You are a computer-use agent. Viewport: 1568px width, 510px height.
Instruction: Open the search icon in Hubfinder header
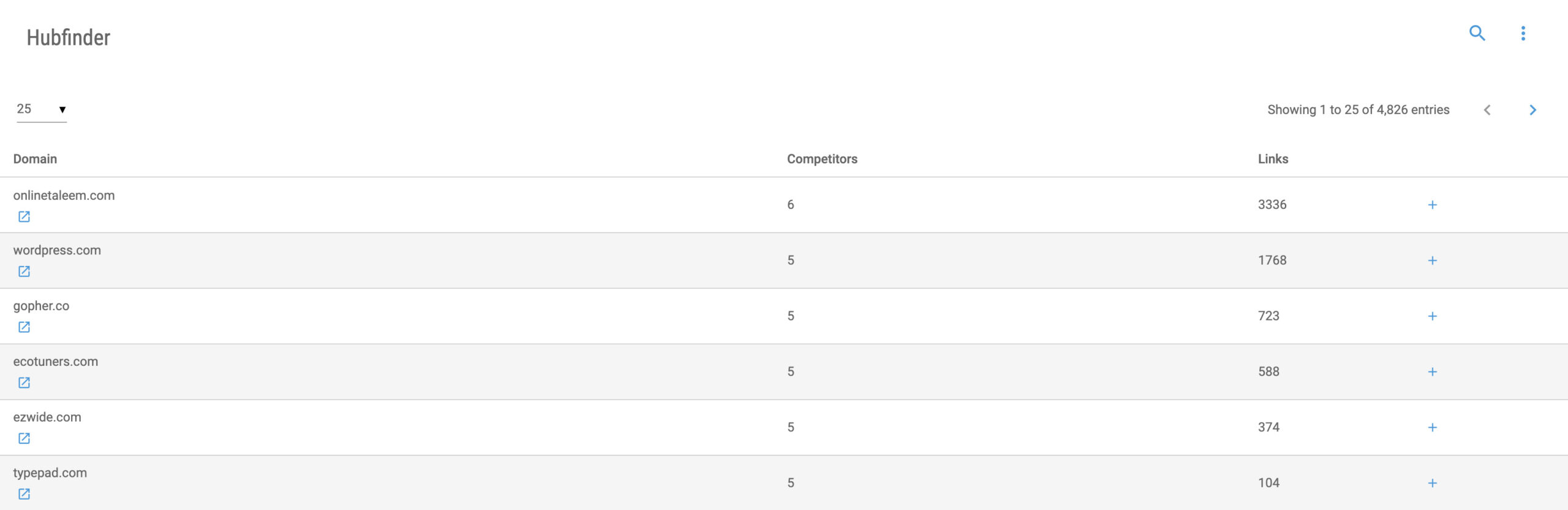(1477, 33)
